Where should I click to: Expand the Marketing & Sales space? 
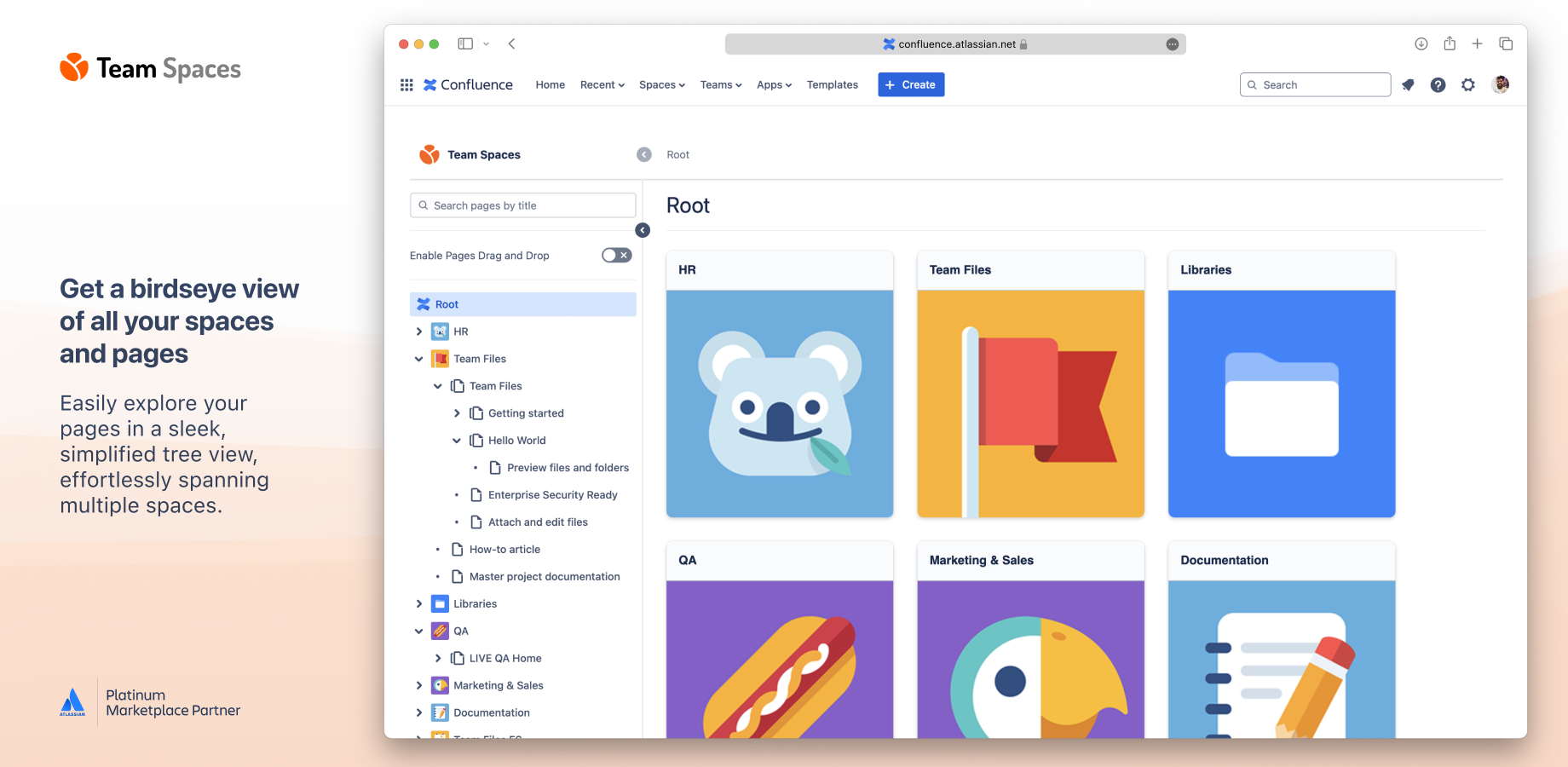(418, 686)
